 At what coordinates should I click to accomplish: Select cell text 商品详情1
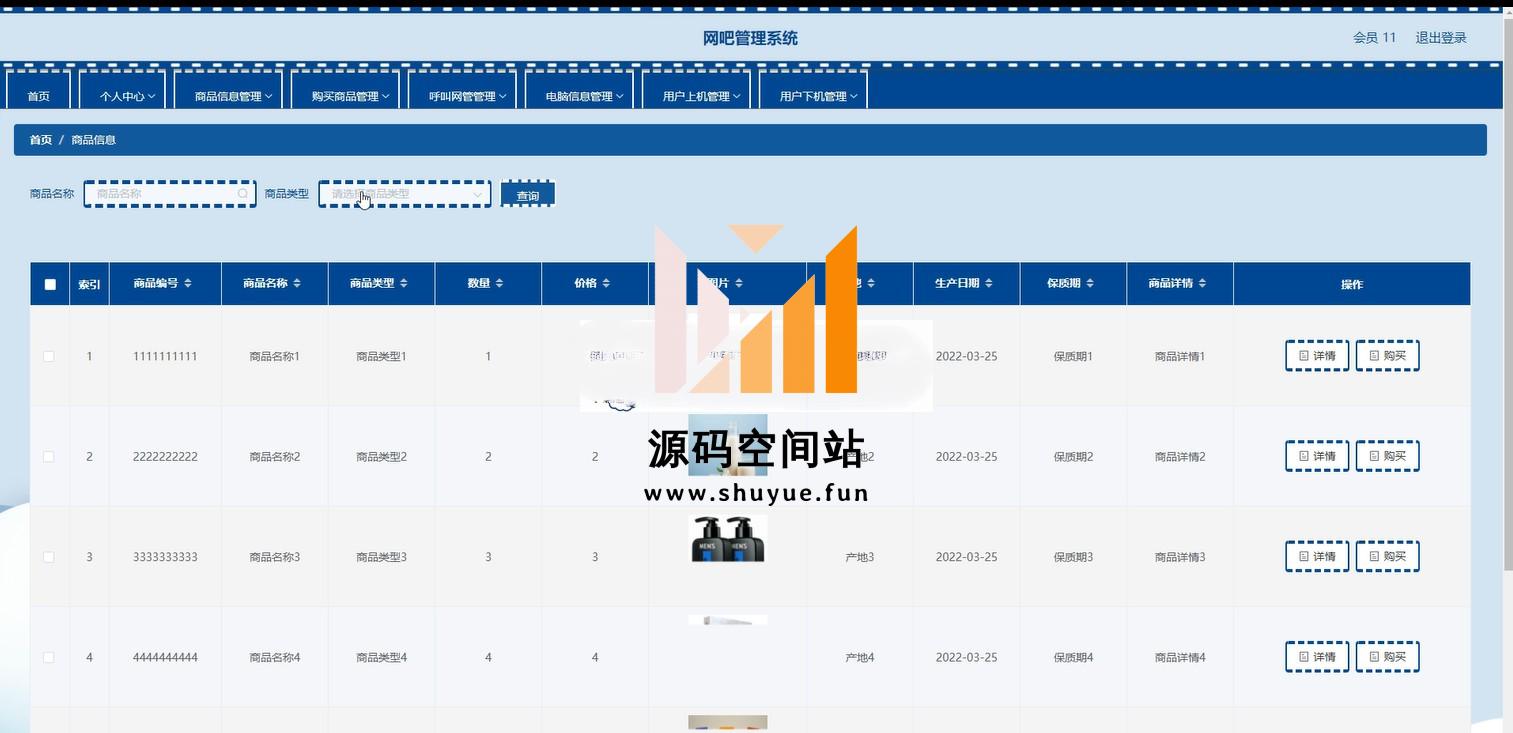(1180, 356)
